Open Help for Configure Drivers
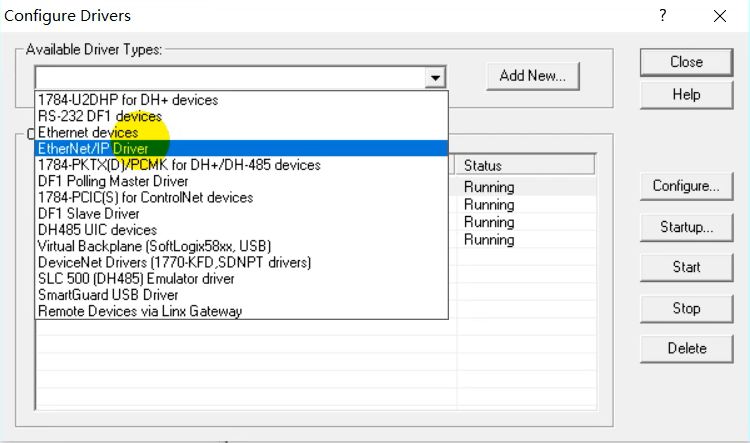This screenshot has height=443, width=750. (x=686, y=95)
